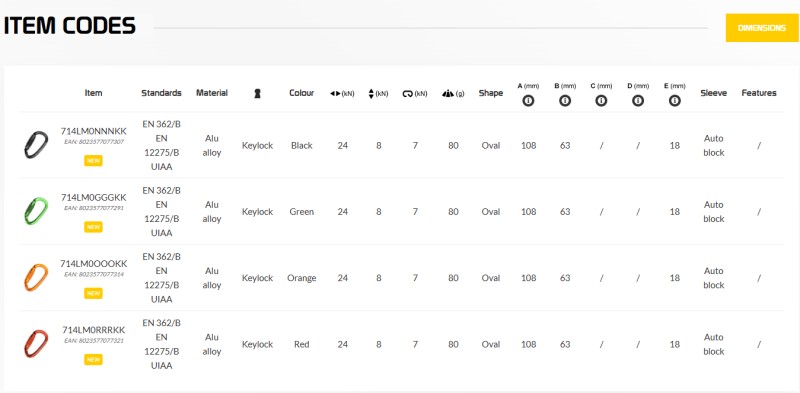The image size is (800, 393).
Task: Click the ITEM CODES heading
Action: 70,26
